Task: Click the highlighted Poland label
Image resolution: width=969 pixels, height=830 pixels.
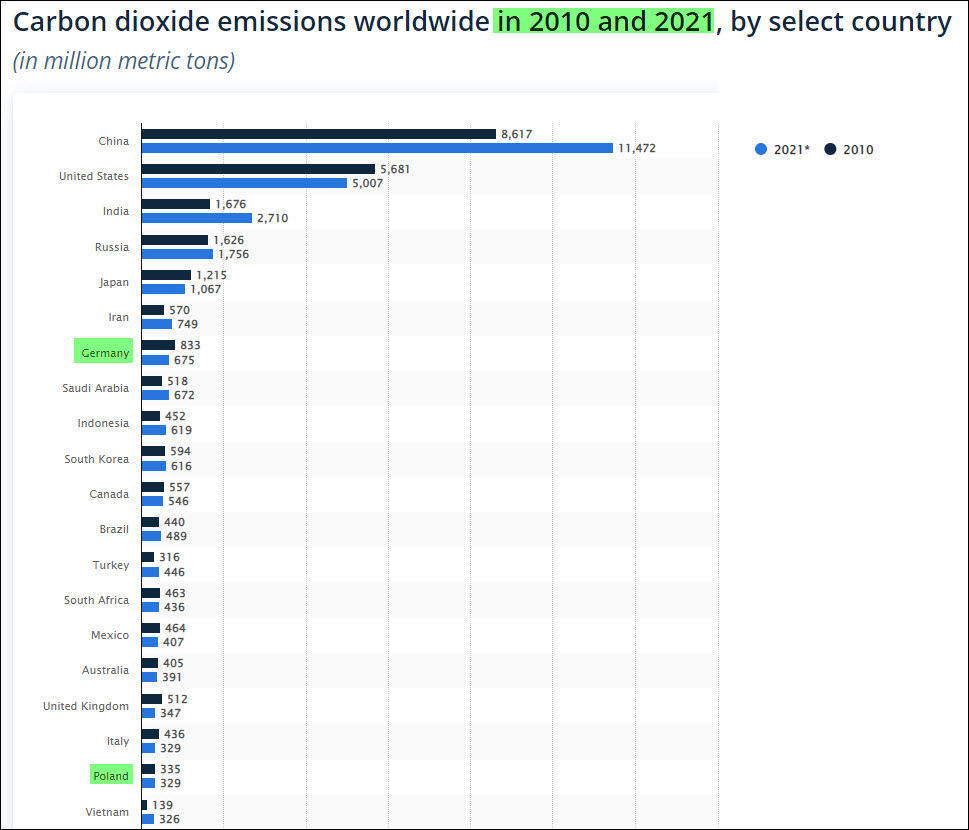Action: (110, 776)
